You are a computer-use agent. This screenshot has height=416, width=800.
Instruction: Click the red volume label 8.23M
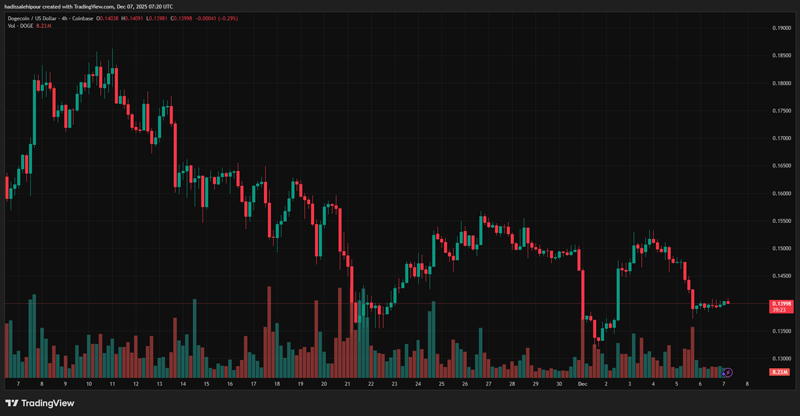pos(781,372)
